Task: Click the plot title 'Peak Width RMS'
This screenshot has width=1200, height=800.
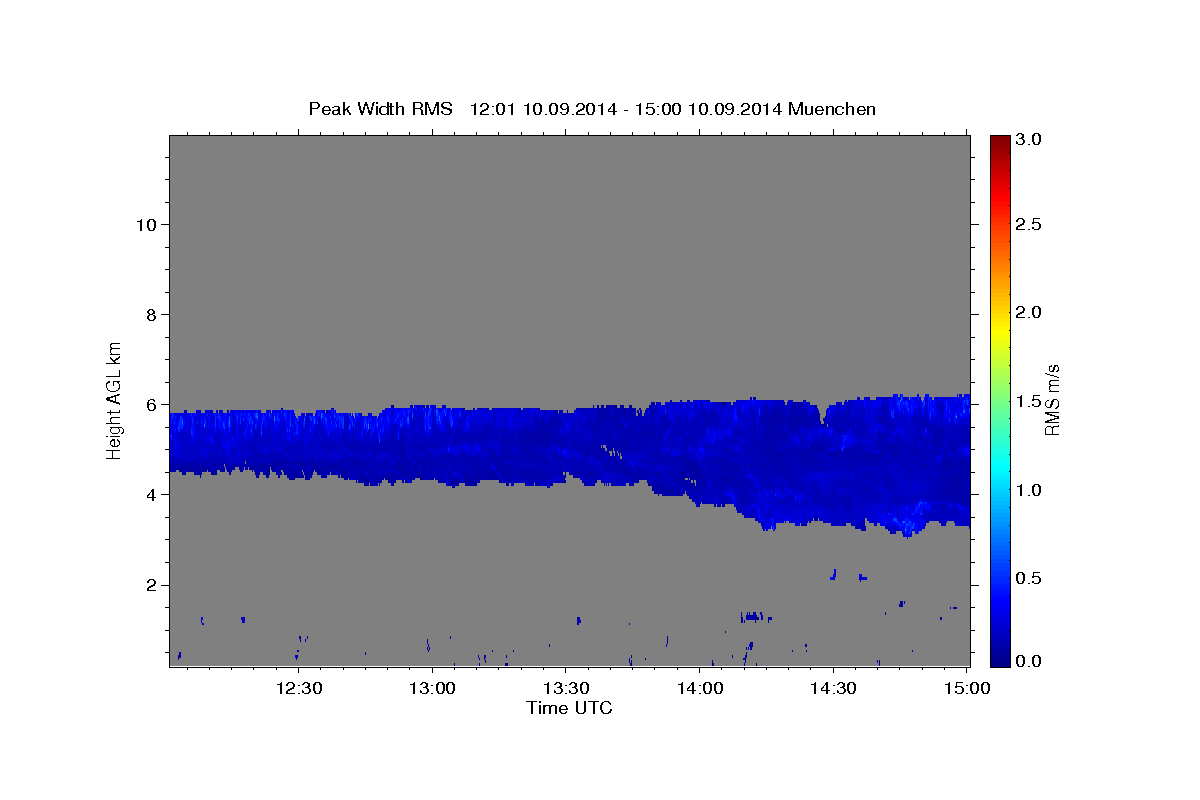Action: tap(380, 109)
